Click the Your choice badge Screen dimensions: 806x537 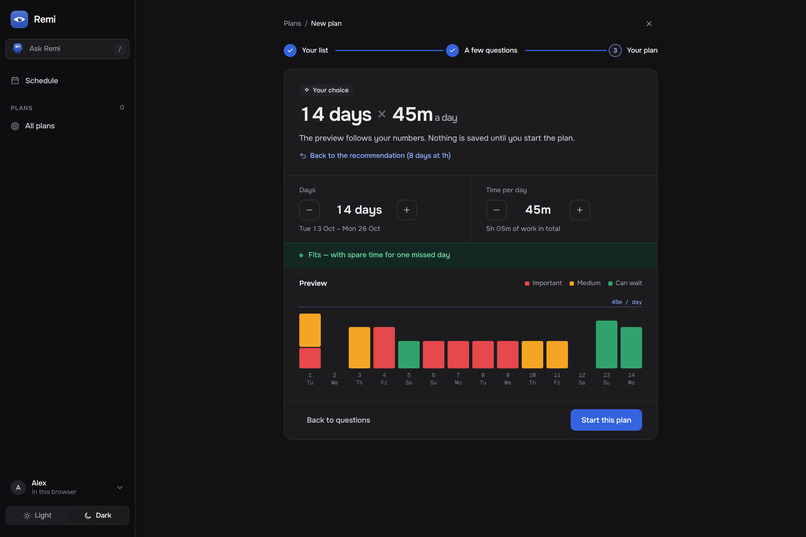point(326,90)
